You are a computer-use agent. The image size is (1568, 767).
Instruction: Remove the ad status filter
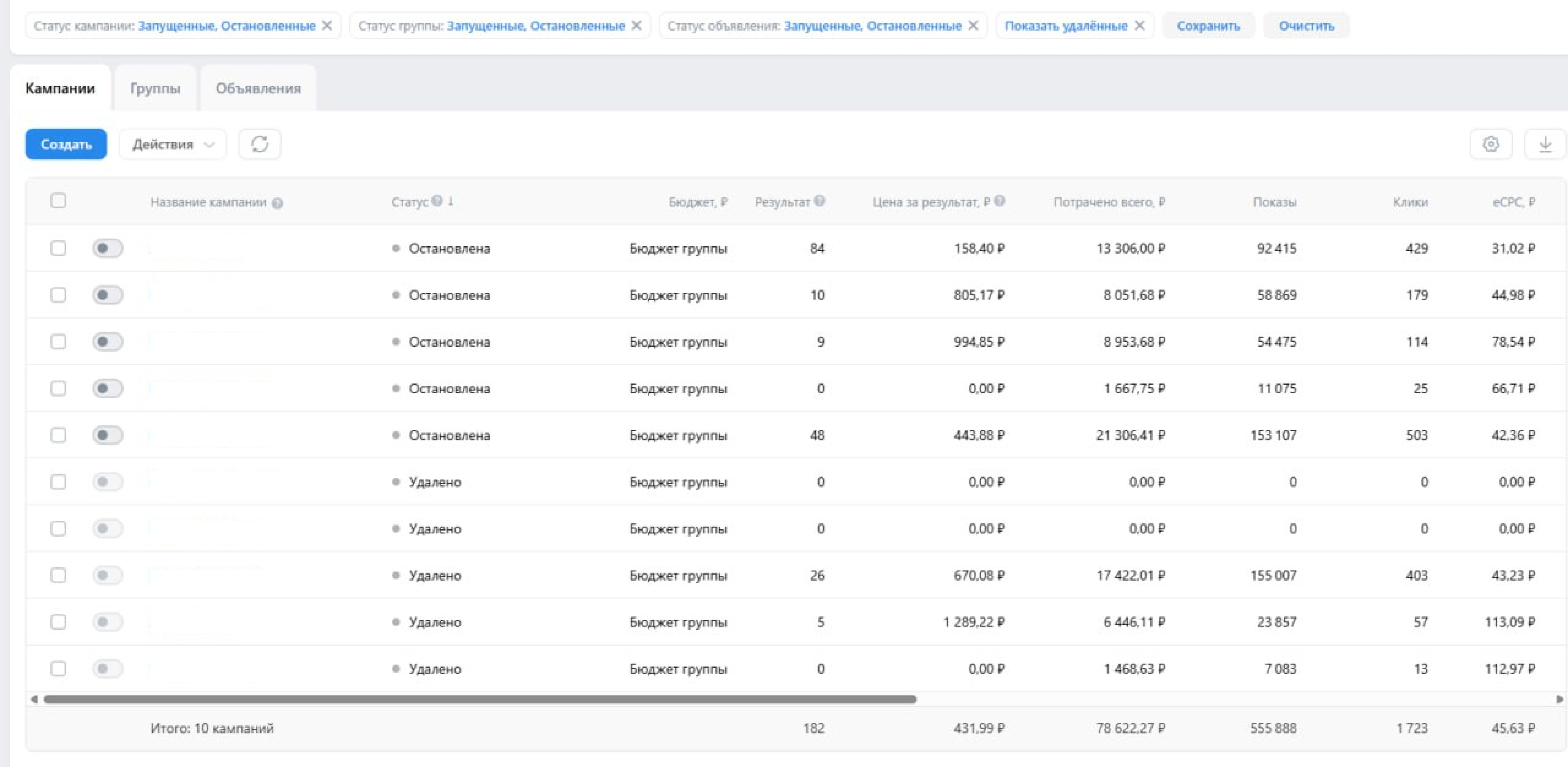pos(973,26)
